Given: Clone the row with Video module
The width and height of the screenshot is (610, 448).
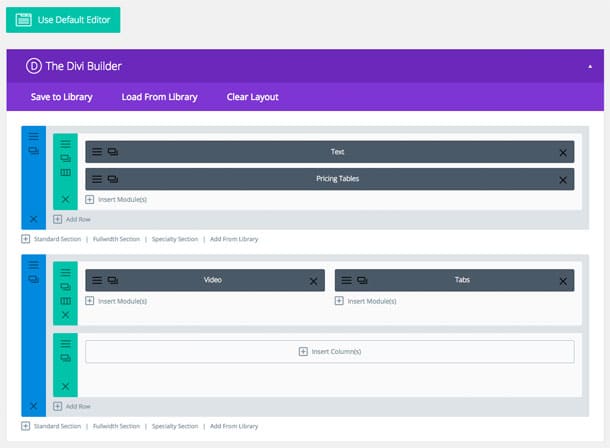Looking at the screenshot, I should (x=65, y=287).
